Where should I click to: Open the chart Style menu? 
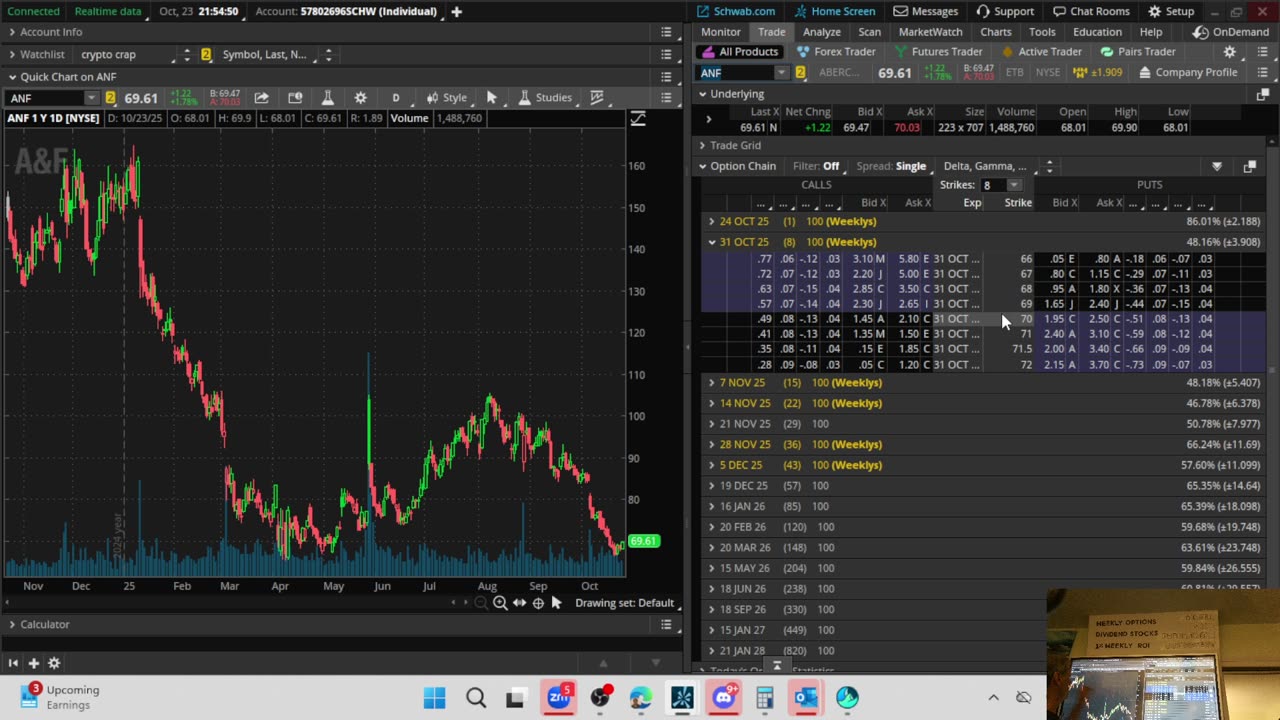coord(447,97)
